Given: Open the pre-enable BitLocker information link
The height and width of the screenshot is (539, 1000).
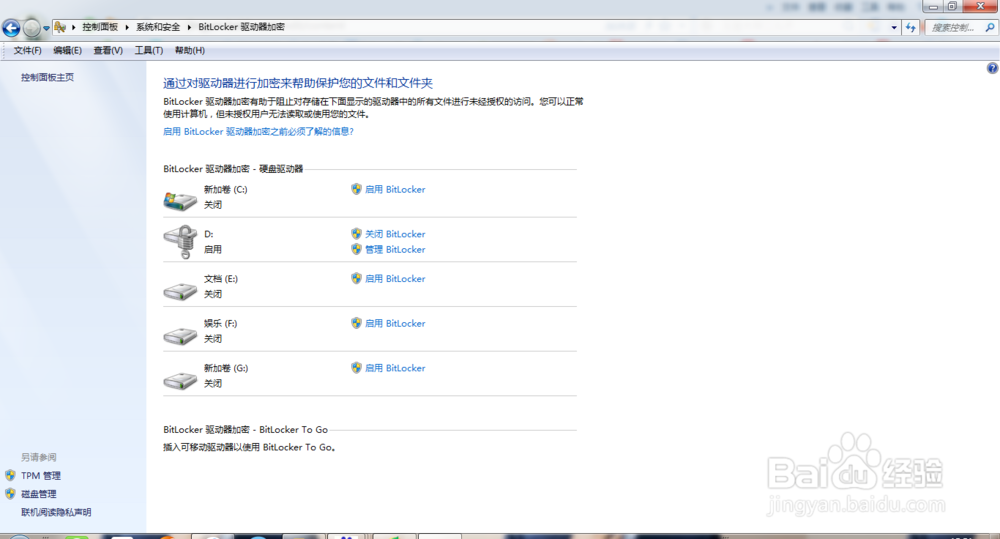Looking at the screenshot, I should 258,131.
